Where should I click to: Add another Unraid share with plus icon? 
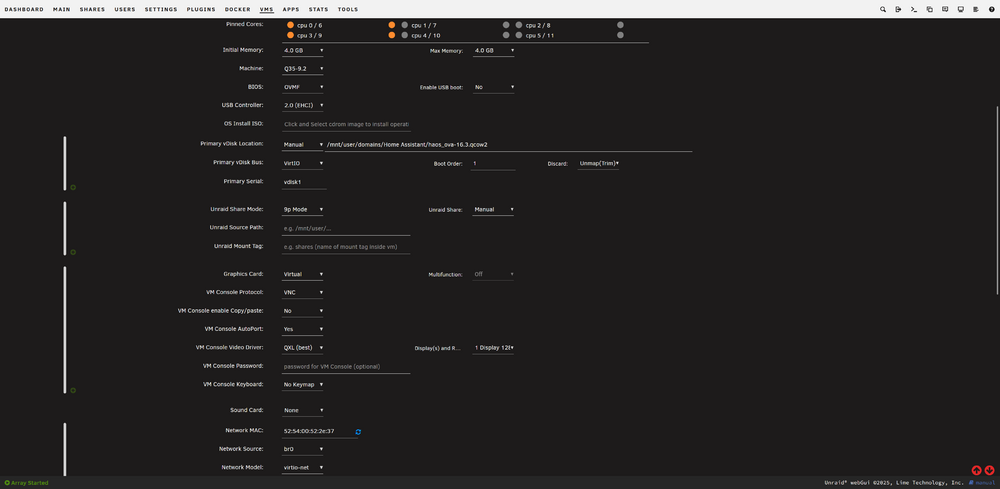click(x=73, y=252)
